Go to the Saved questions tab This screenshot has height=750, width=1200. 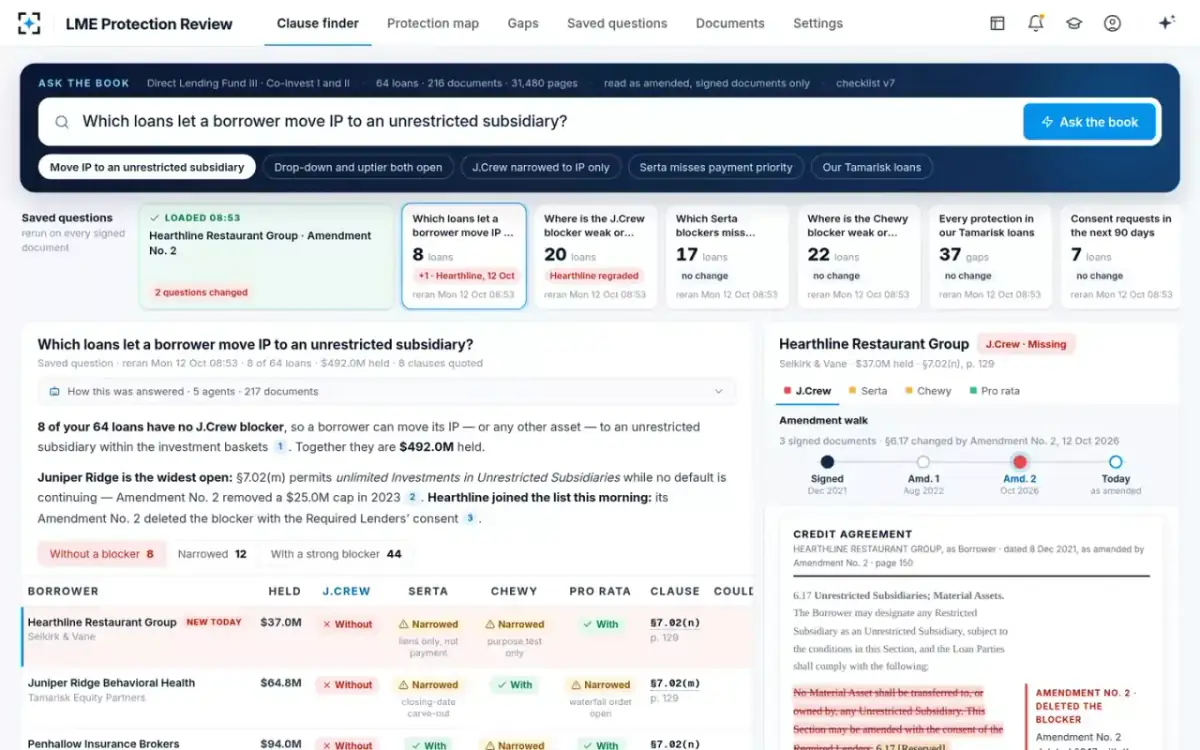617,23
